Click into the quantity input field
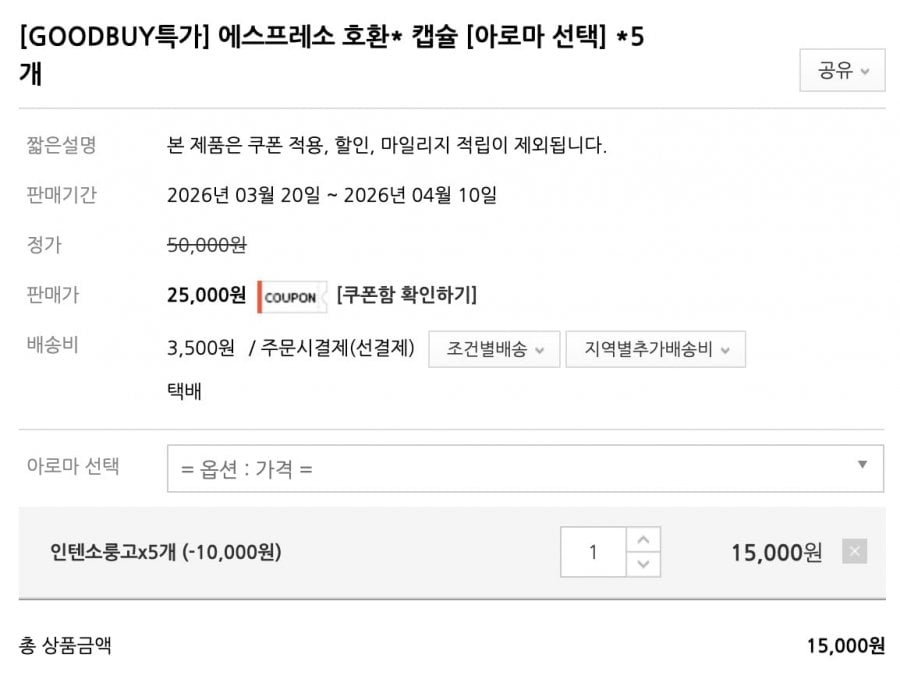This screenshot has width=900, height=686. [x=593, y=552]
